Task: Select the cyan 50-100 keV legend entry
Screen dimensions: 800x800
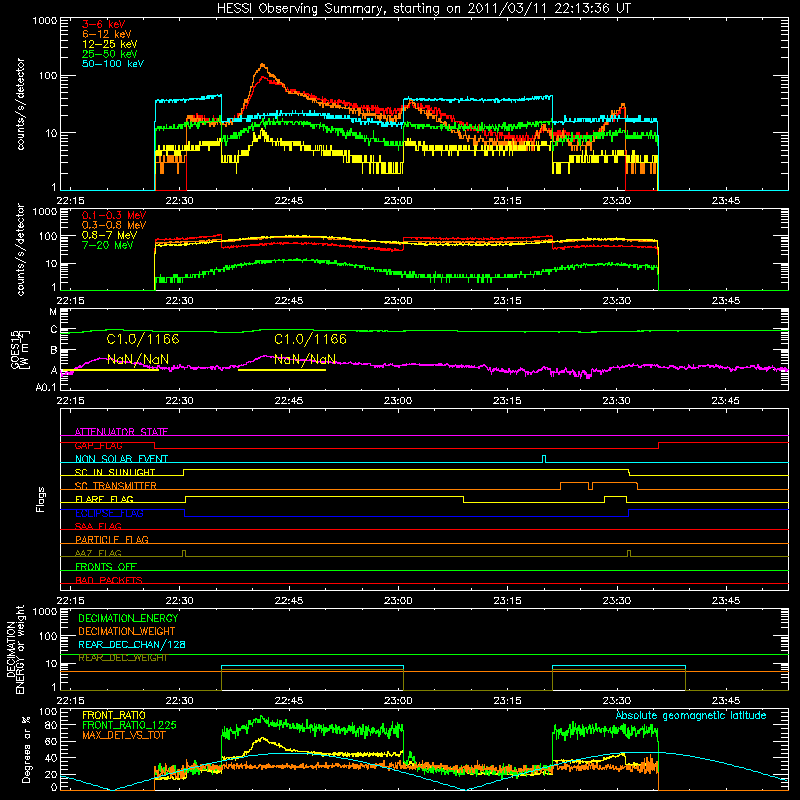Action: coord(113,64)
